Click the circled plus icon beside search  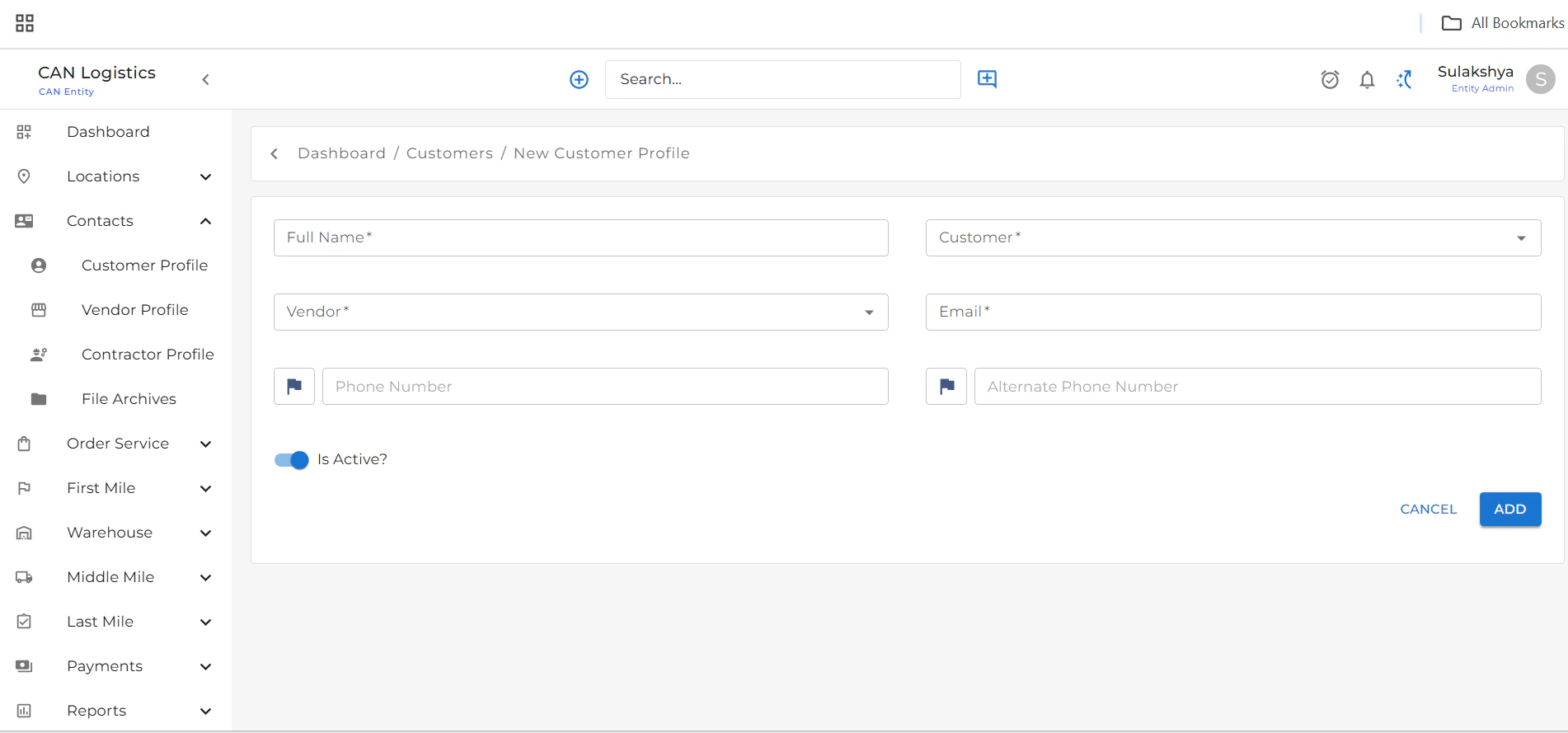pyautogui.click(x=580, y=79)
